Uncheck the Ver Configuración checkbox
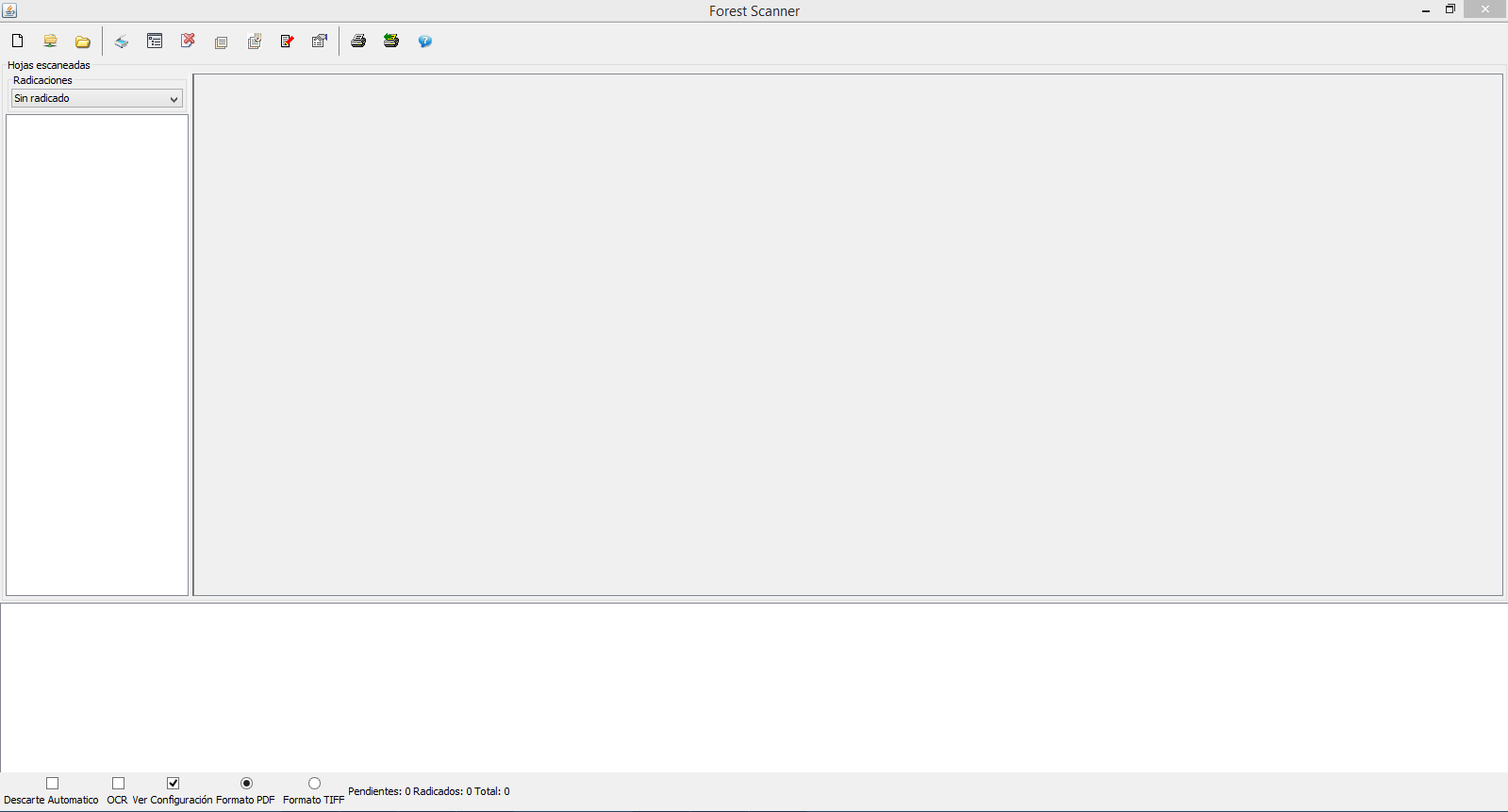Viewport: 1508px width, 812px height. [174, 783]
